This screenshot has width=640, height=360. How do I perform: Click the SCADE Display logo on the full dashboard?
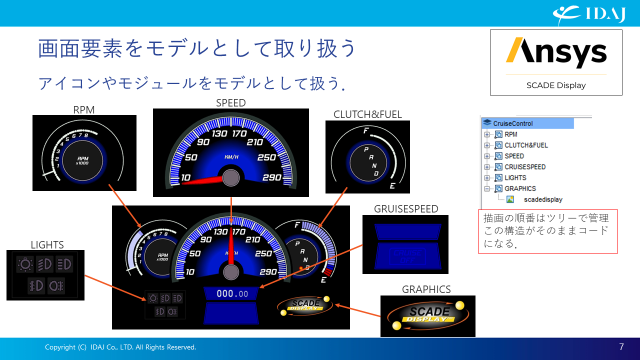[304, 306]
